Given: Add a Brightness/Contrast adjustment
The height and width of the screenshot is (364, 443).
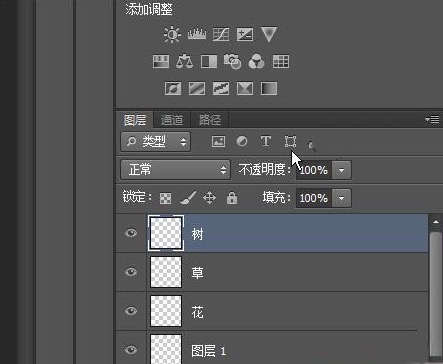Looking at the screenshot, I should [172, 34].
